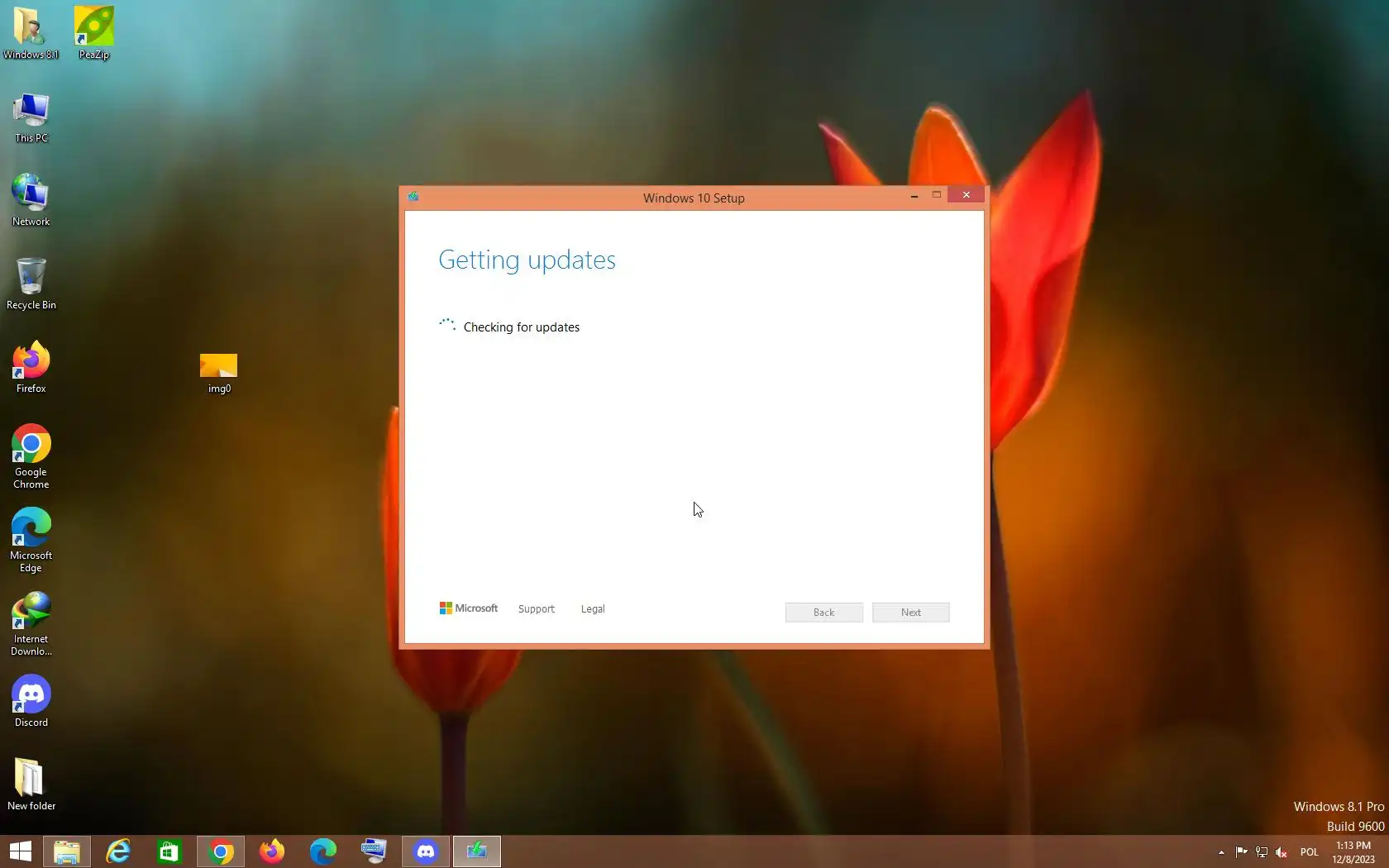Select the Discord desktop shortcut
1389x868 pixels.
coord(31,701)
